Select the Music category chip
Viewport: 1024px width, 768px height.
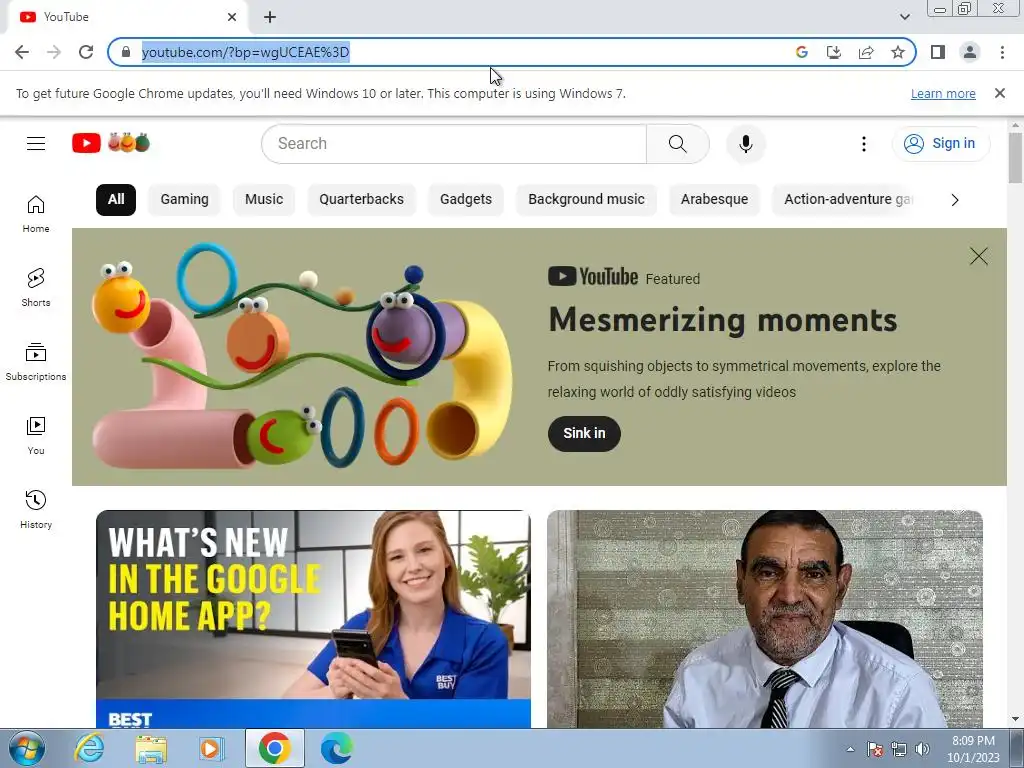click(x=264, y=199)
